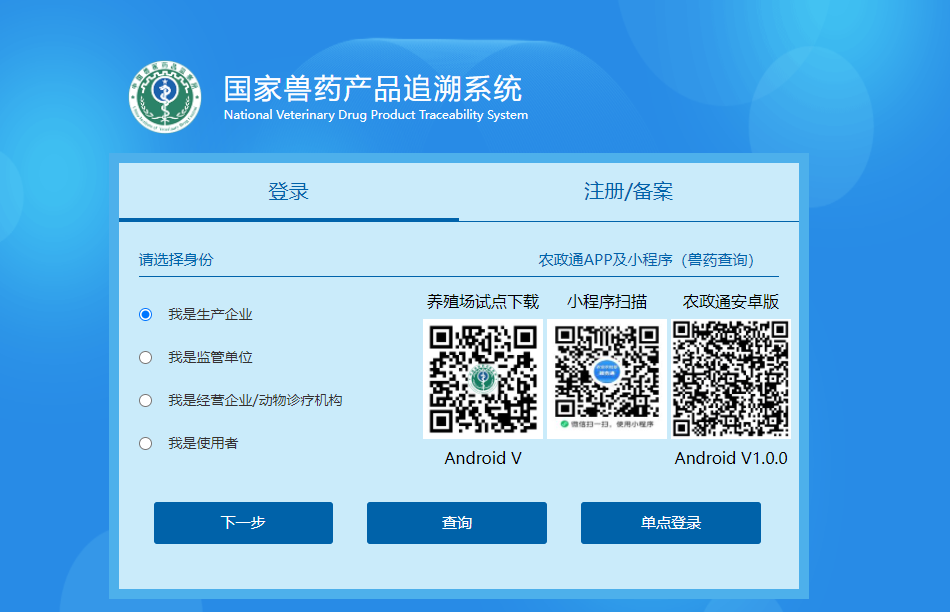Open the 农政通APP及小程序（兽药查询） link
The height and width of the screenshot is (612, 950).
point(646,258)
